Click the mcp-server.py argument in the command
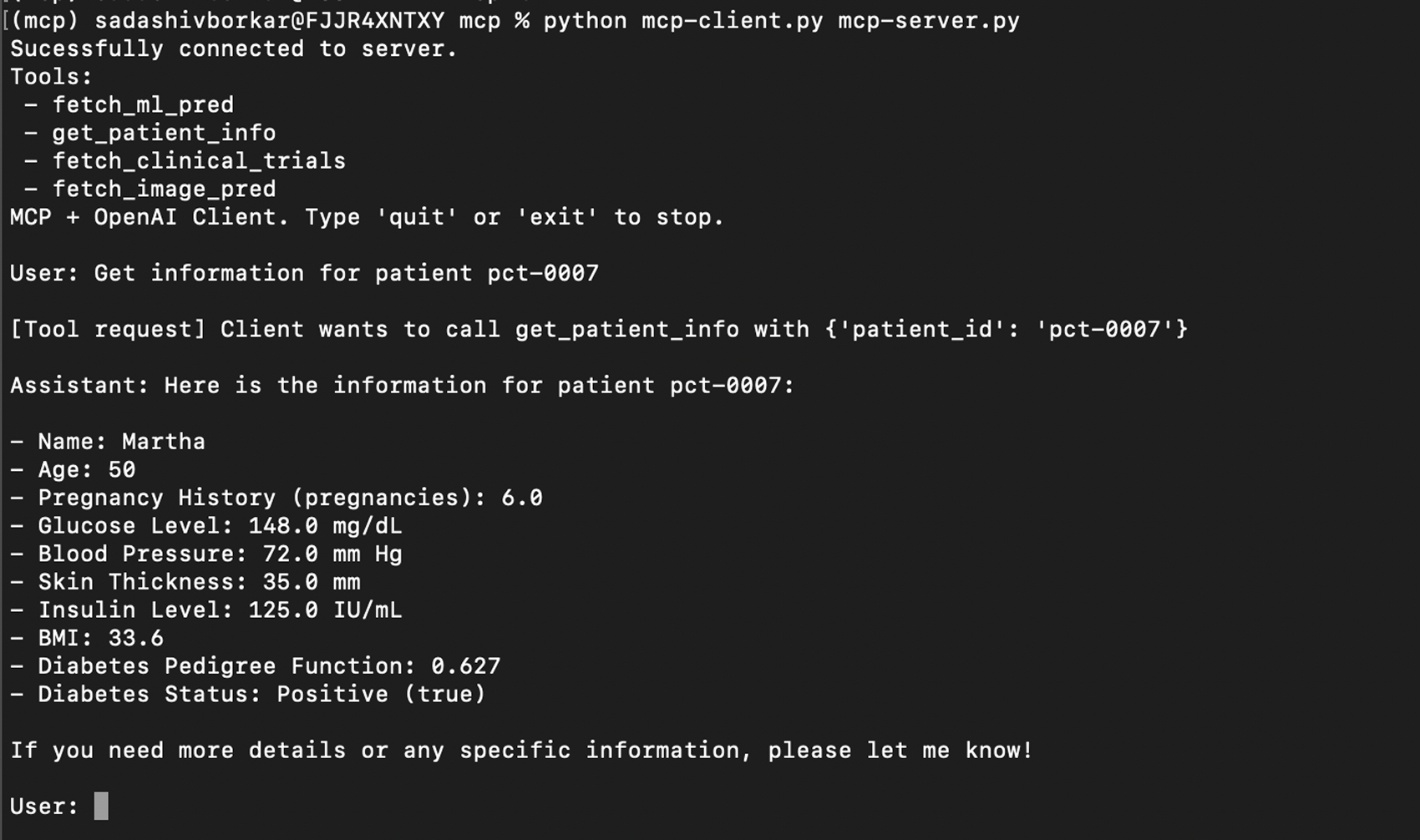The image size is (1420, 840). [x=928, y=21]
